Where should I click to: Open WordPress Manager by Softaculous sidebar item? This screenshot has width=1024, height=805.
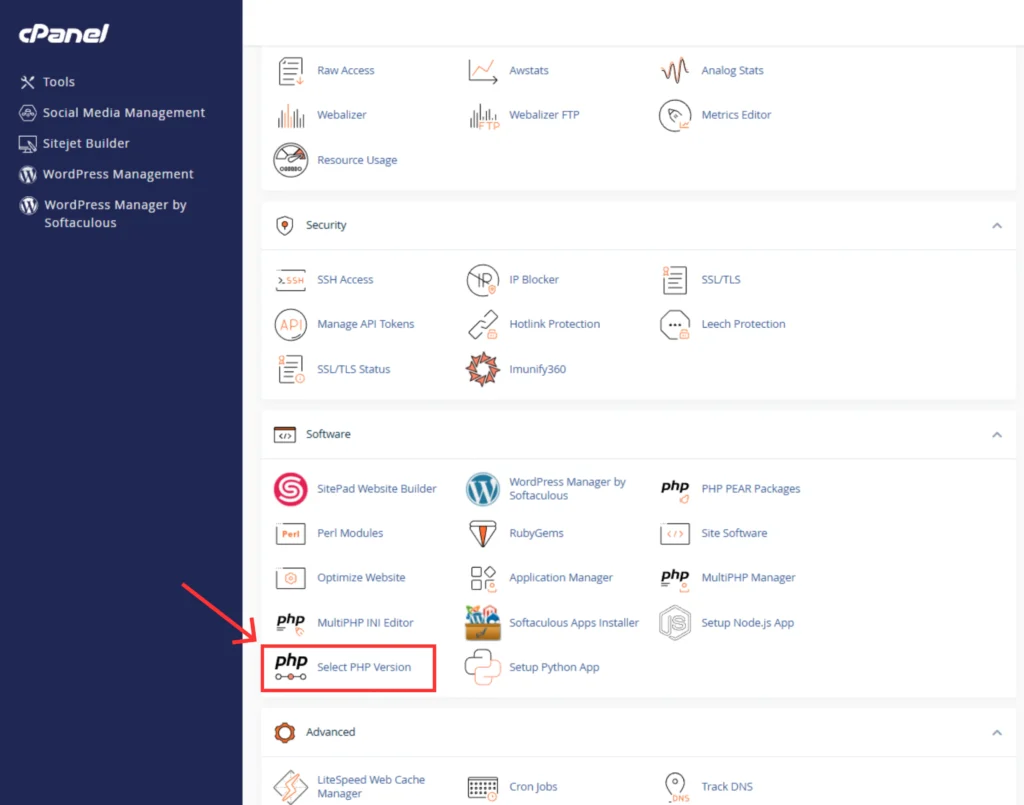point(103,213)
